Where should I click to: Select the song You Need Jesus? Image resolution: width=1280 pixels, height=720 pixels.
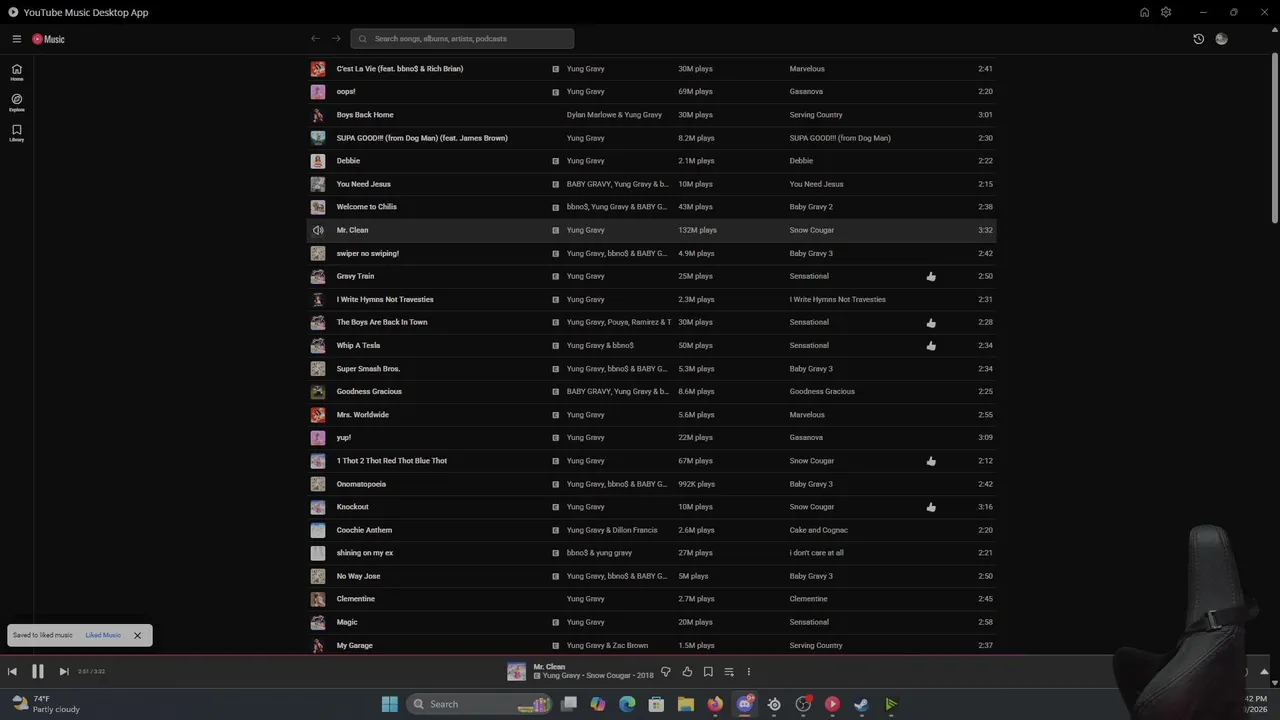(364, 184)
